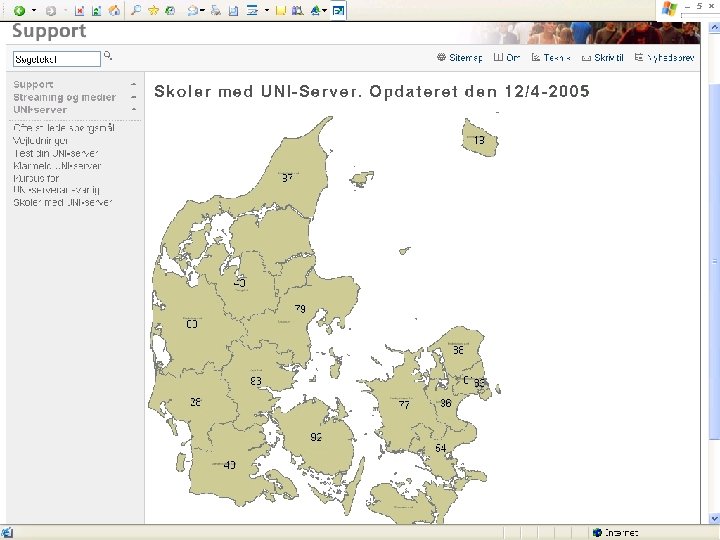720x540 pixels.
Task: Click the Edit page toolbar icon
Action: tap(233, 10)
